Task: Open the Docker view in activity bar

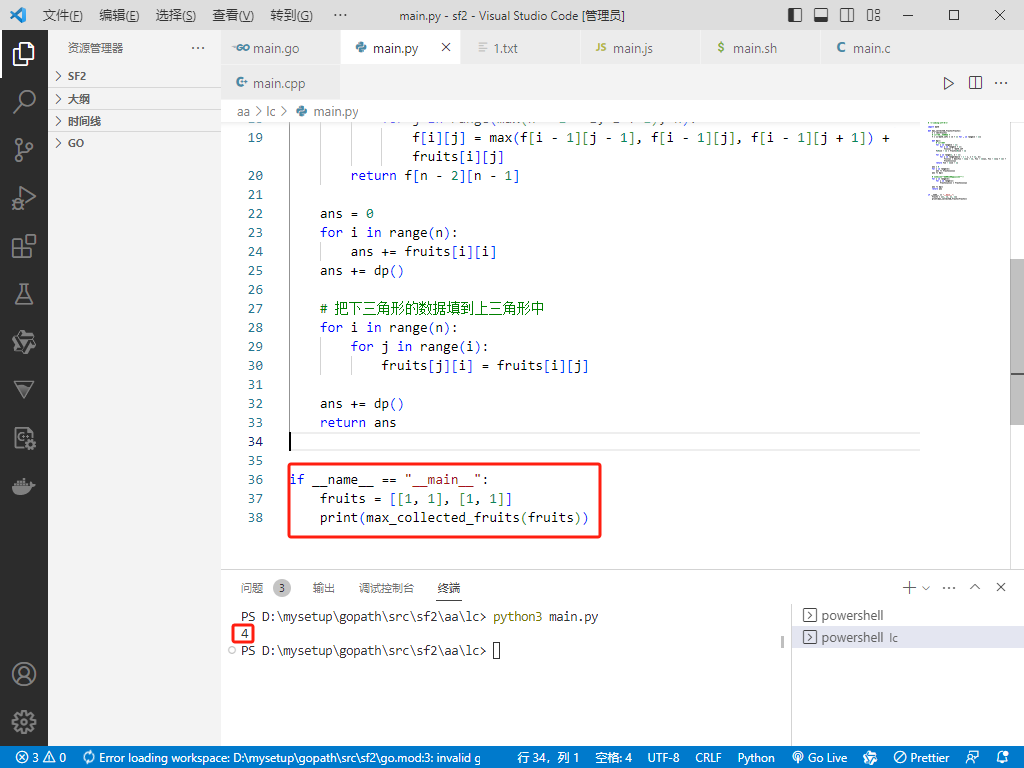Action: pos(24,487)
